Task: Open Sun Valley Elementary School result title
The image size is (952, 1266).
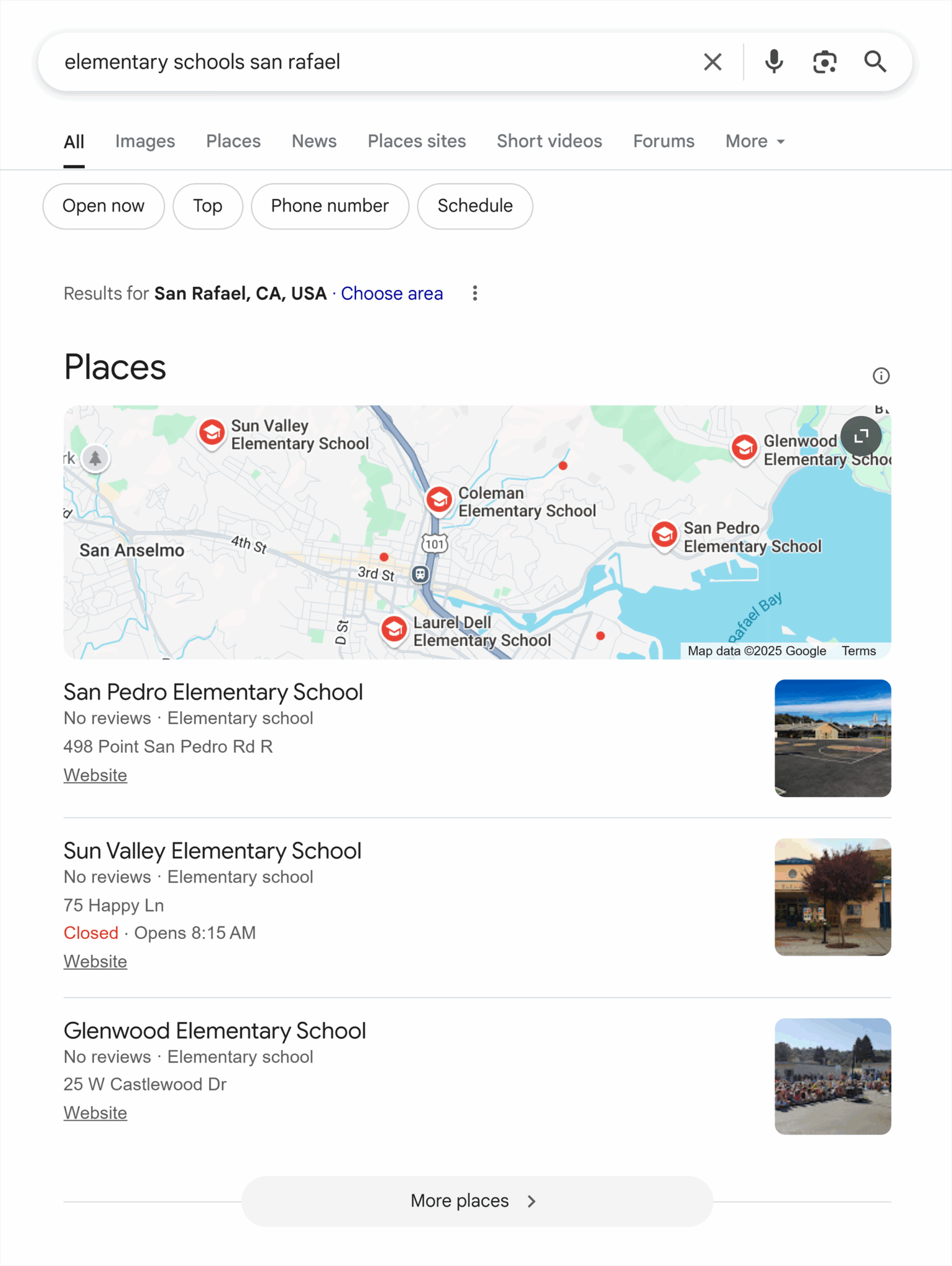Action: [213, 851]
